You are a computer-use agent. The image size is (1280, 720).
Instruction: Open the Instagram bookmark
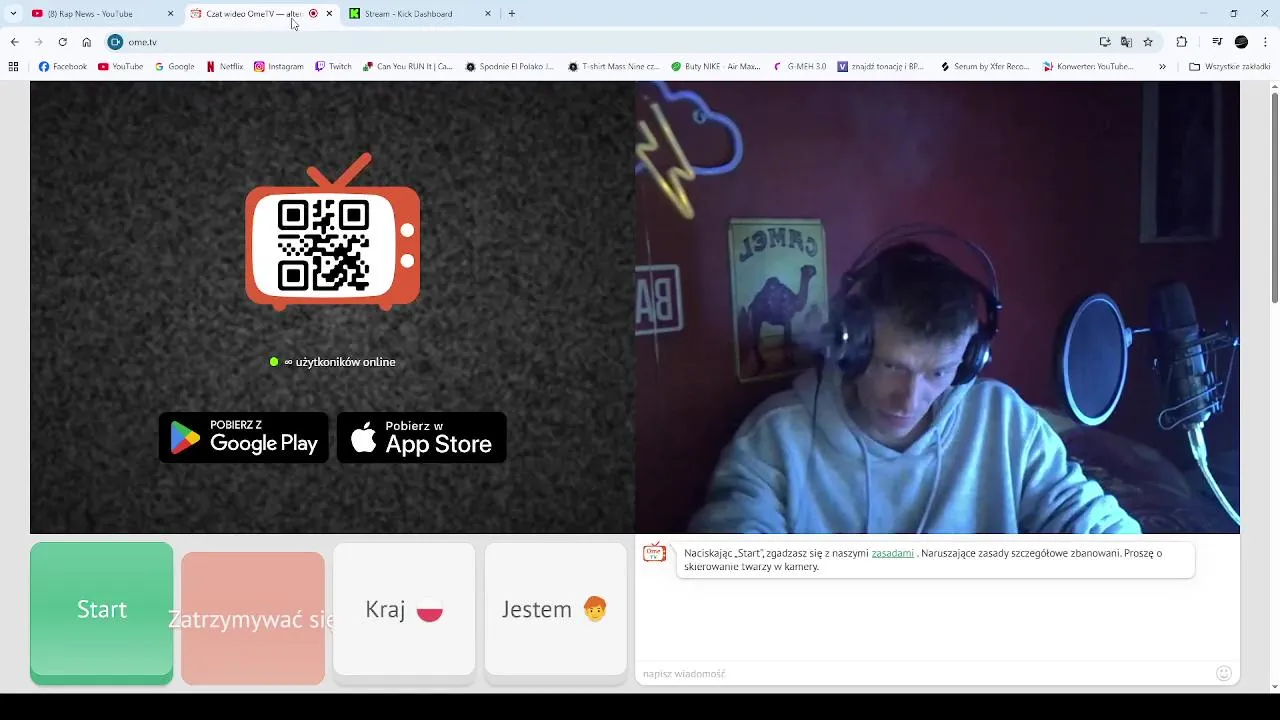(279, 67)
